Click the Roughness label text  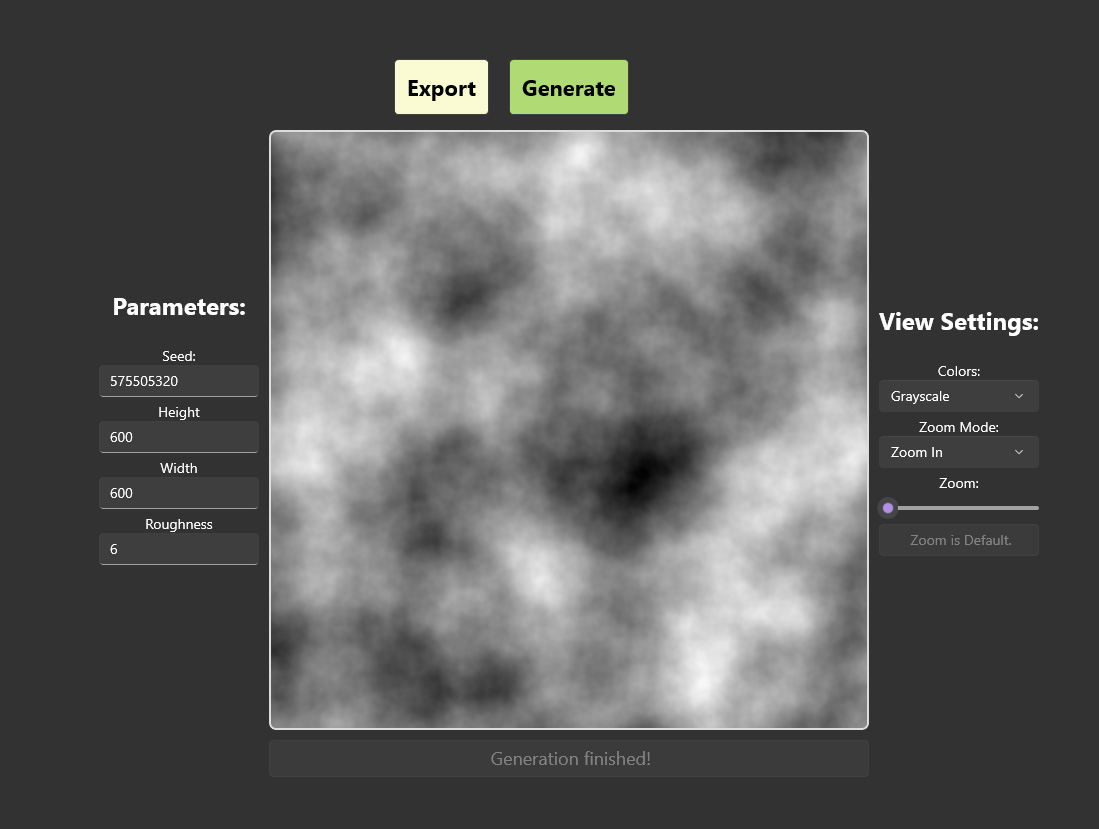(179, 524)
